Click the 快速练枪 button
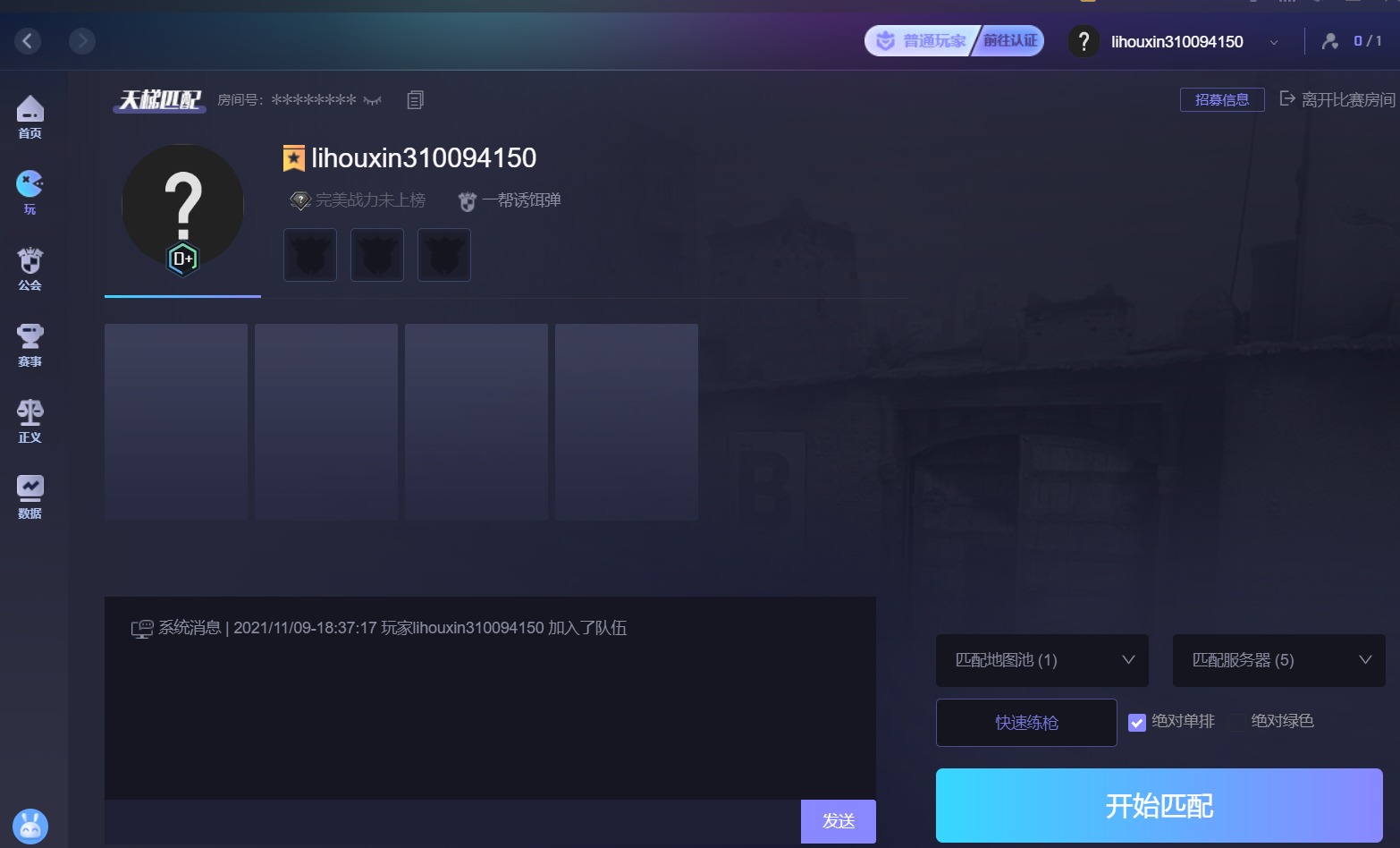Image resolution: width=1400 pixels, height=848 pixels. point(1026,722)
